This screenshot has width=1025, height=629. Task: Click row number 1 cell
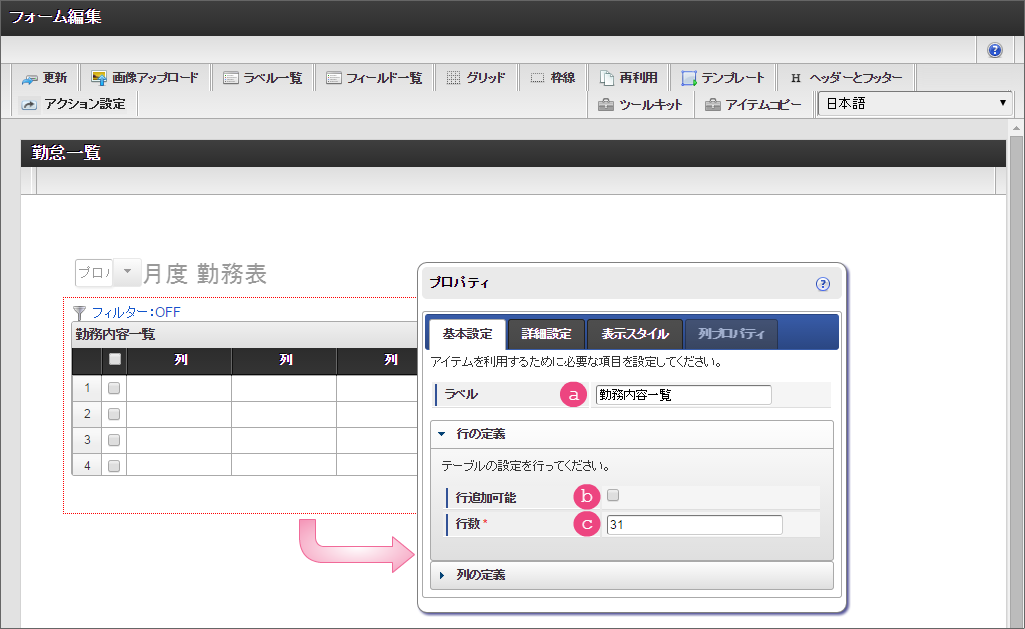pos(87,388)
